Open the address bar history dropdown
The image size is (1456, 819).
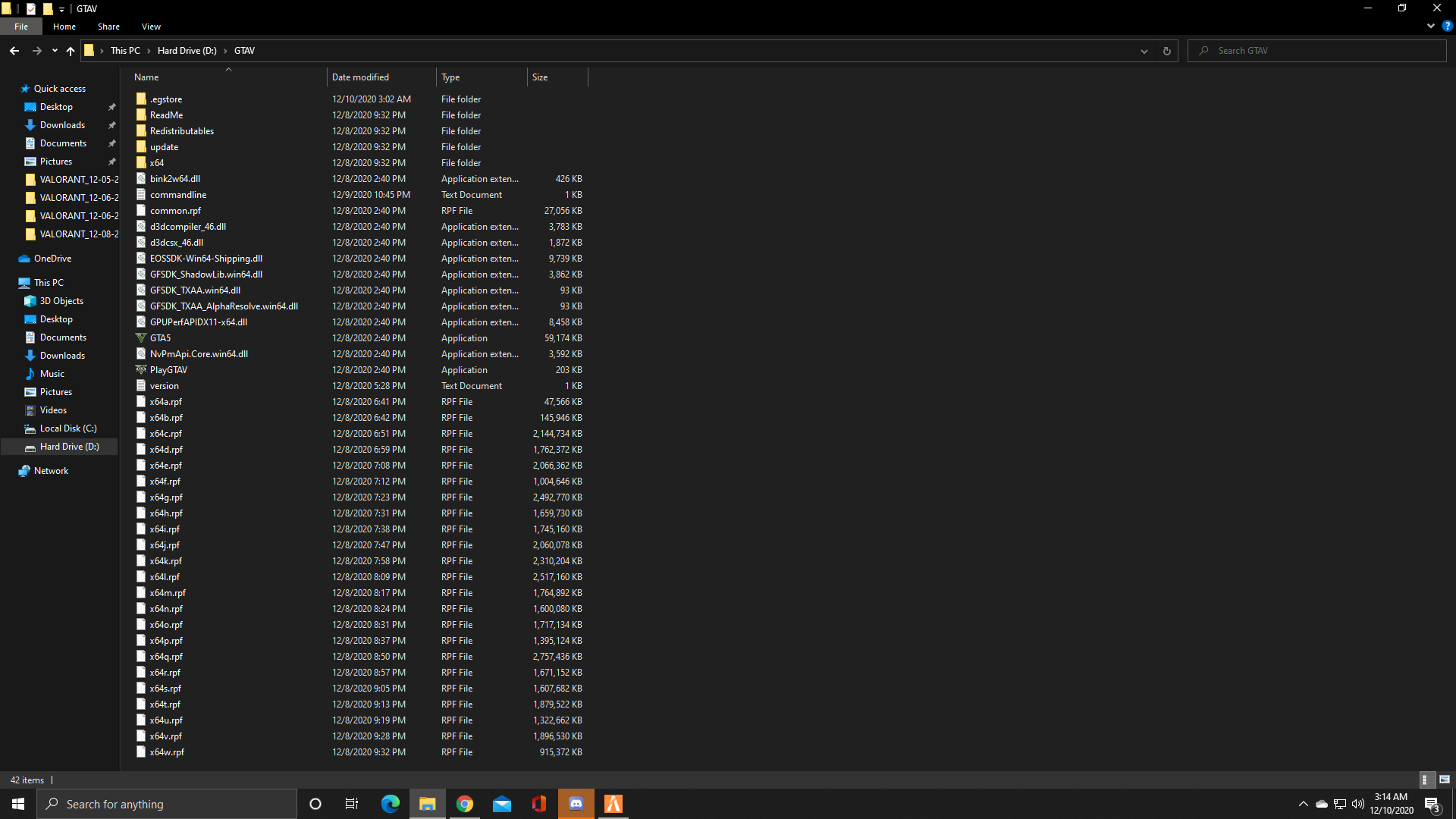click(x=1144, y=51)
